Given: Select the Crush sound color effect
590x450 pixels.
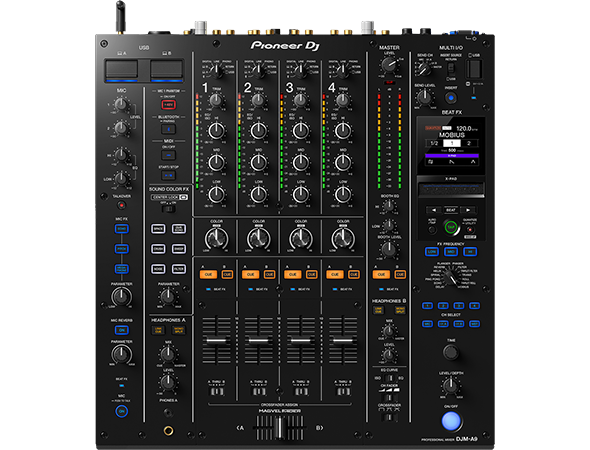Looking at the screenshot, I should pos(158,249).
